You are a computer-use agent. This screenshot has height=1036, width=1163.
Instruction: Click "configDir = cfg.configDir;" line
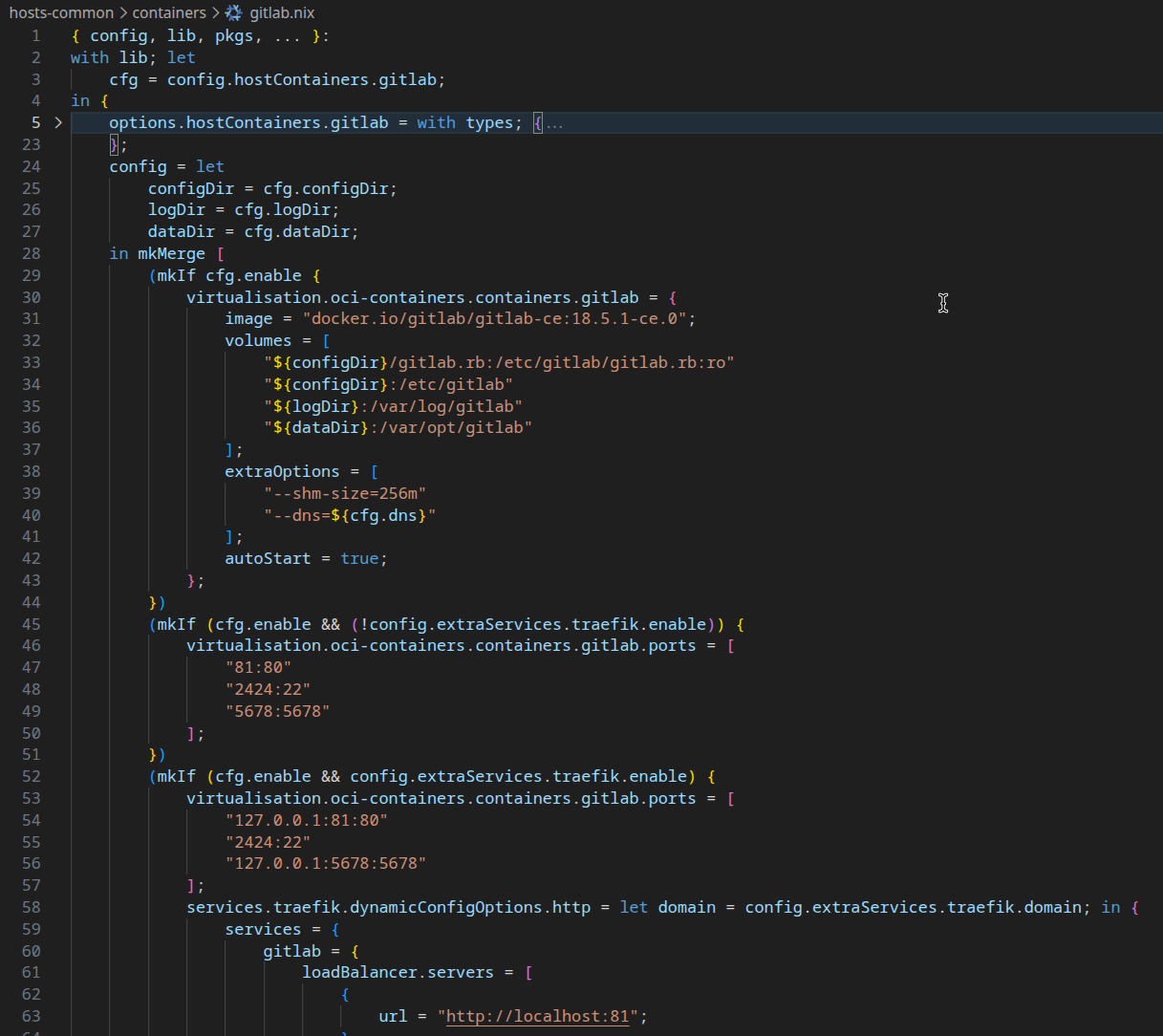[x=272, y=188]
